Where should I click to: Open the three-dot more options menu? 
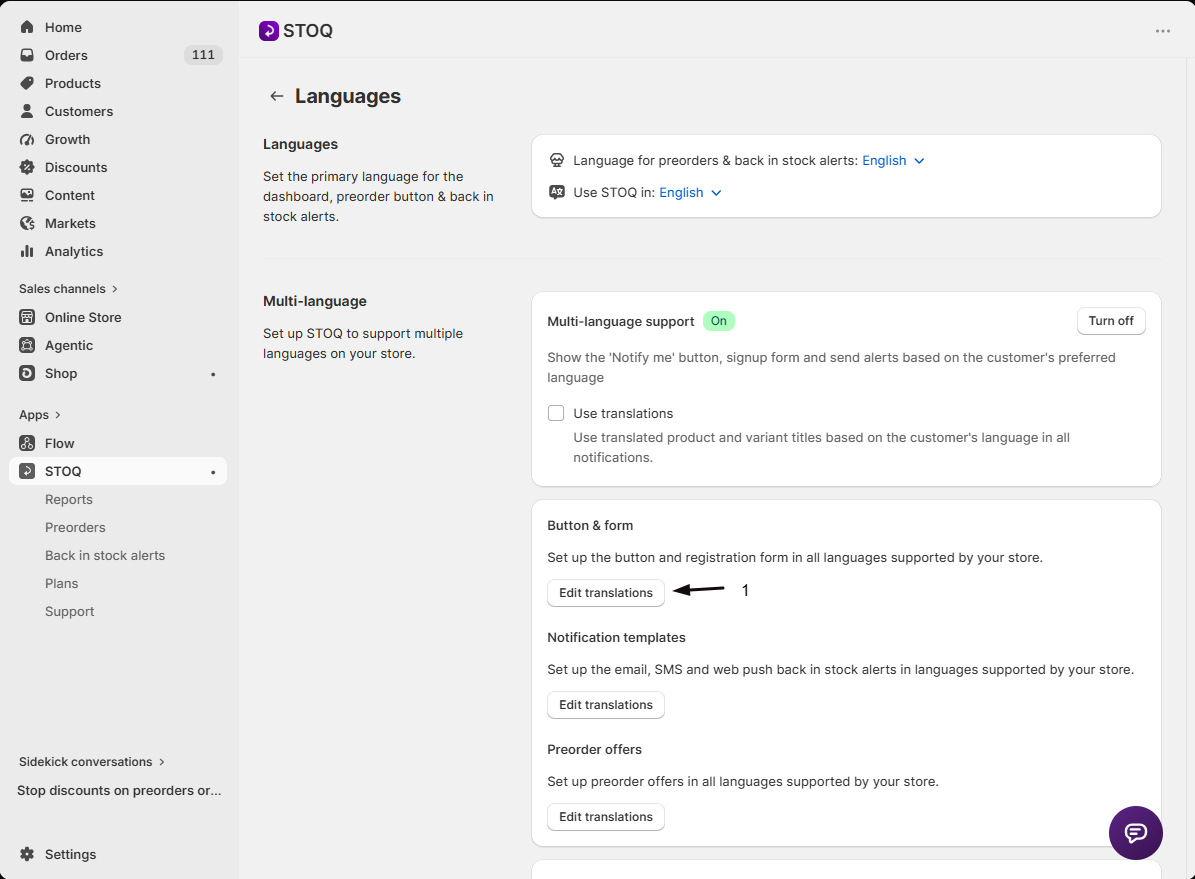pos(1162,31)
